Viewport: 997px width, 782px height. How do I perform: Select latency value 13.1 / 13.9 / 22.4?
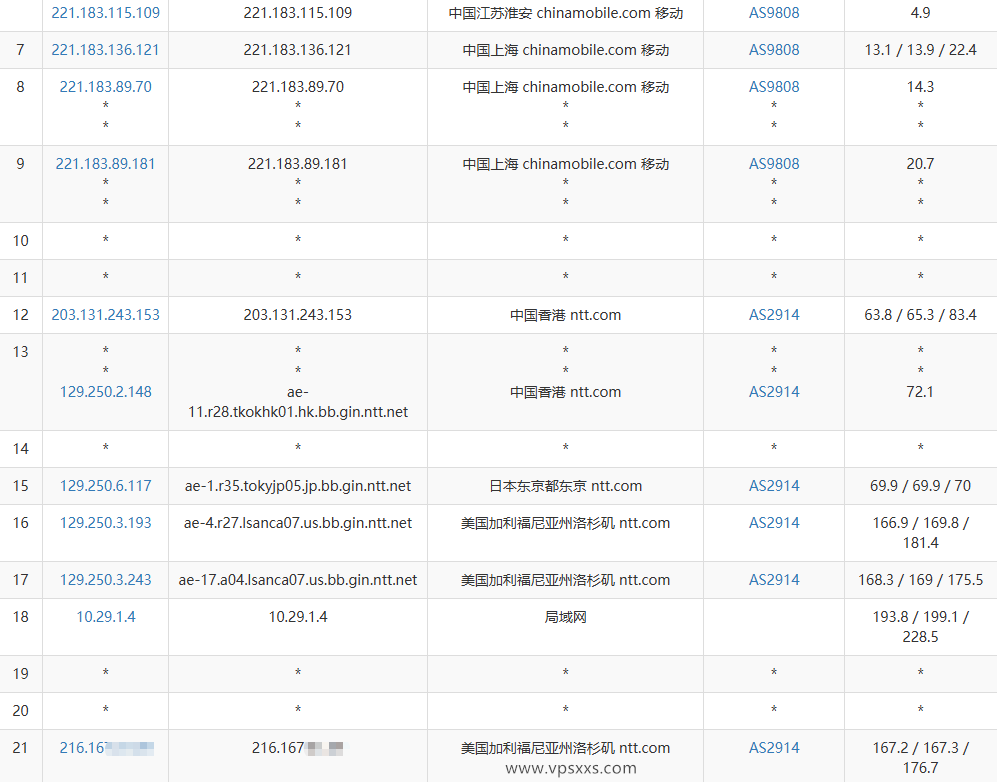pyautogui.click(x=920, y=50)
